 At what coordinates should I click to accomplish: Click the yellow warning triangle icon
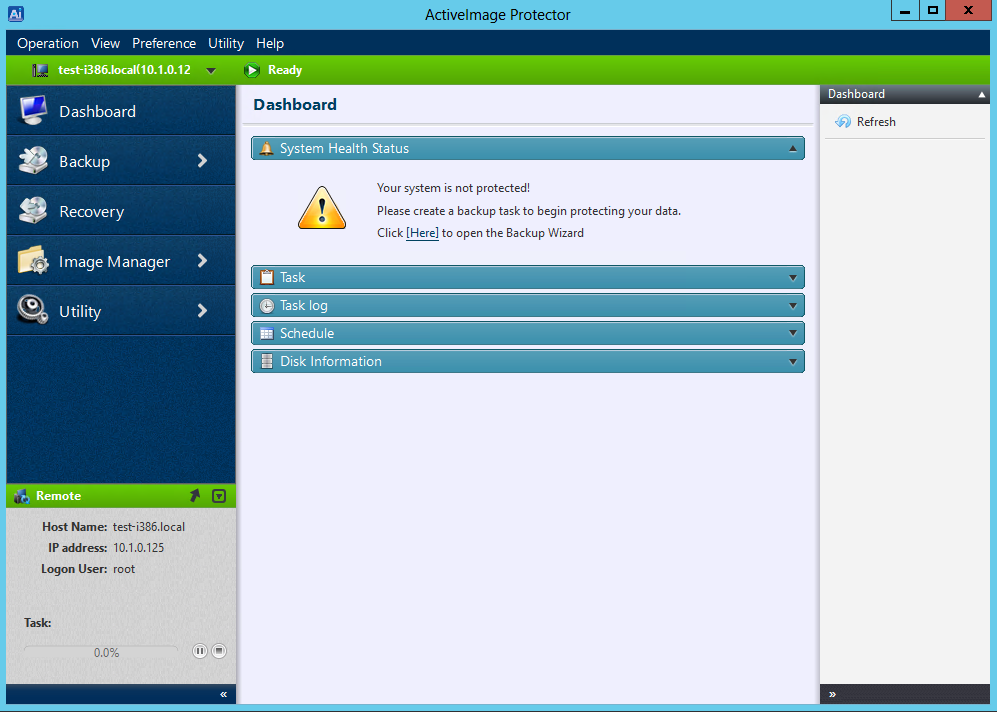click(x=321, y=209)
